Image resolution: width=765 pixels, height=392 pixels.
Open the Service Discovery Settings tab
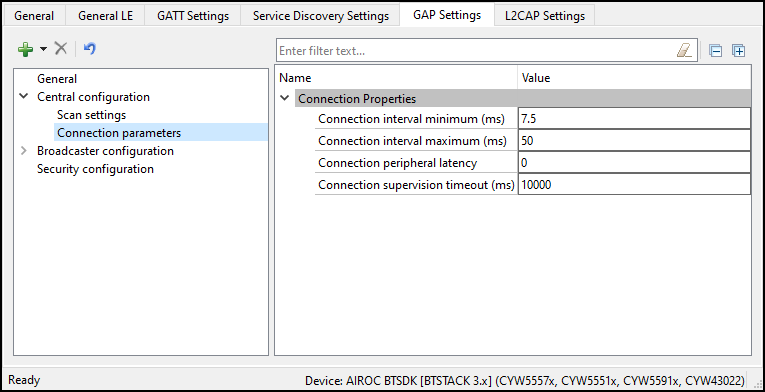[321, 16]
